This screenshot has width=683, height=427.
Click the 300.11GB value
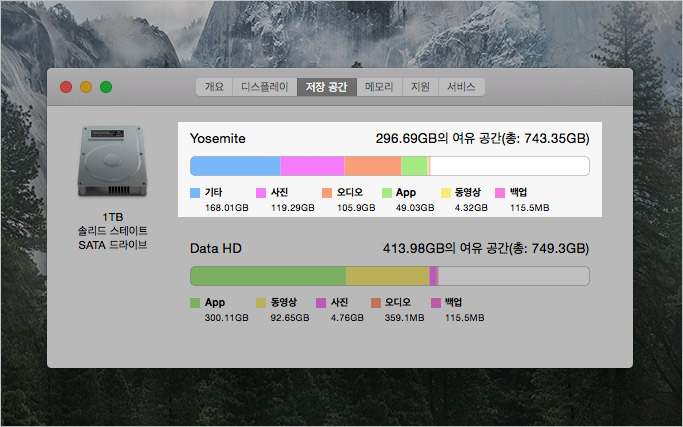(x=227, y=318)
